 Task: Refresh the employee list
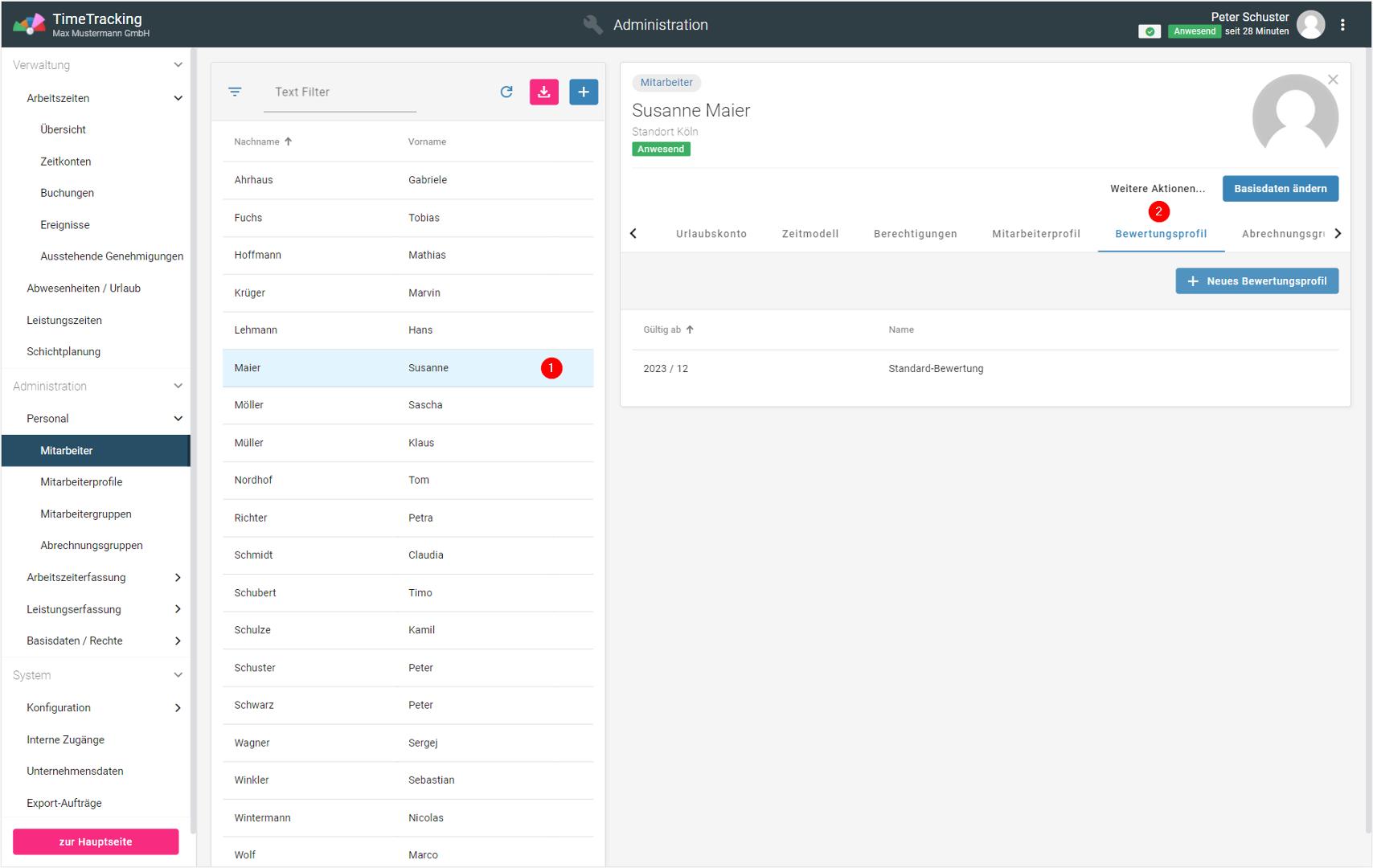tap(506, 92)
